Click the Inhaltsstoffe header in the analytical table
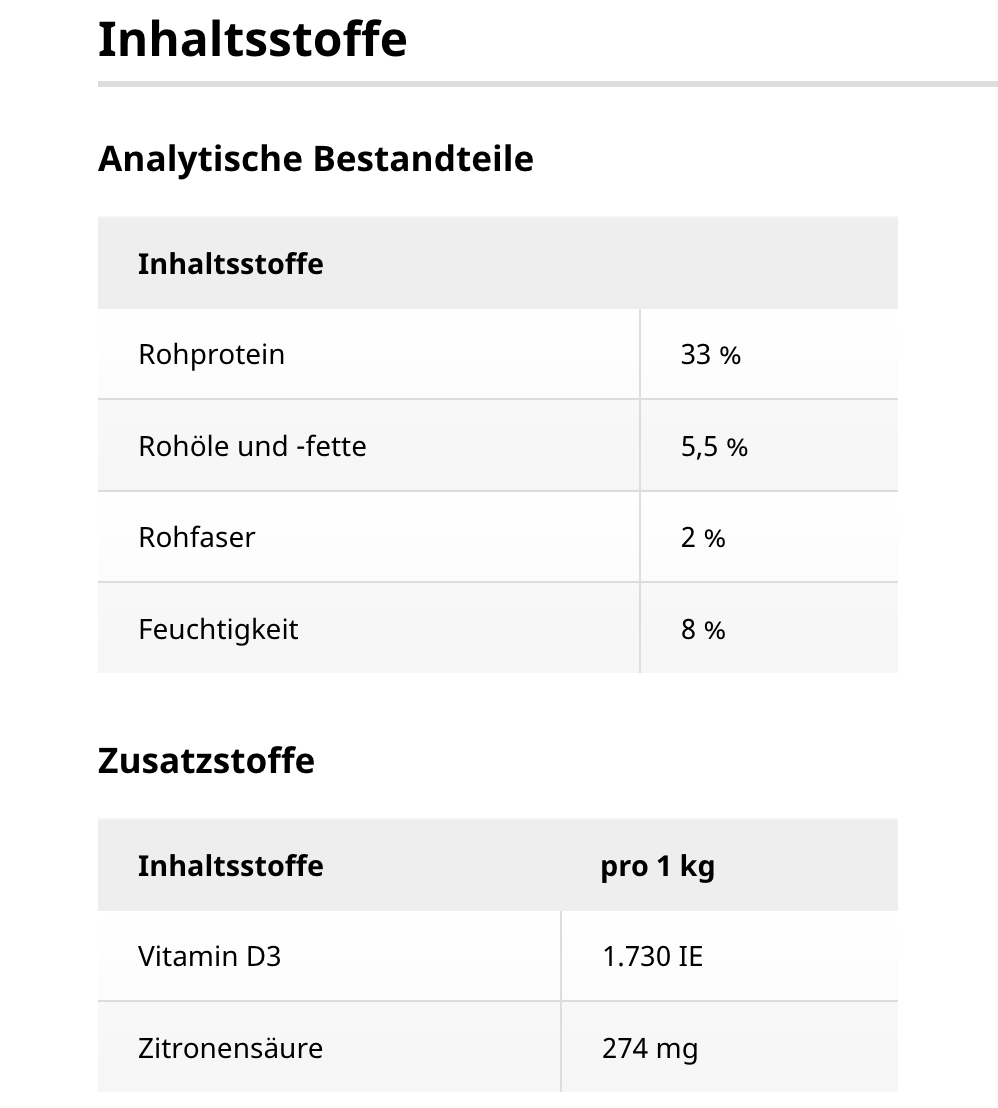The height and width of the screenshot is (1108, 998). tap(230, 264)
